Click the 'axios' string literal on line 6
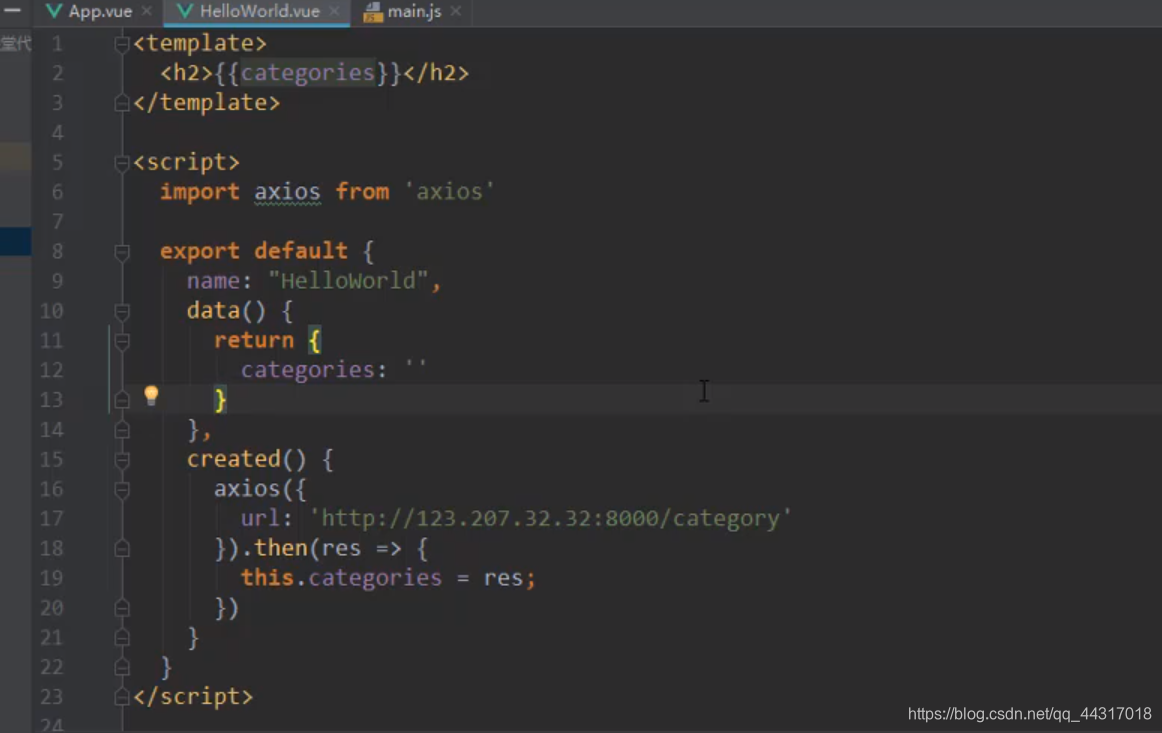Viewport: 1162px width, 733px height. pyautogui.click(x=449, y=192)
